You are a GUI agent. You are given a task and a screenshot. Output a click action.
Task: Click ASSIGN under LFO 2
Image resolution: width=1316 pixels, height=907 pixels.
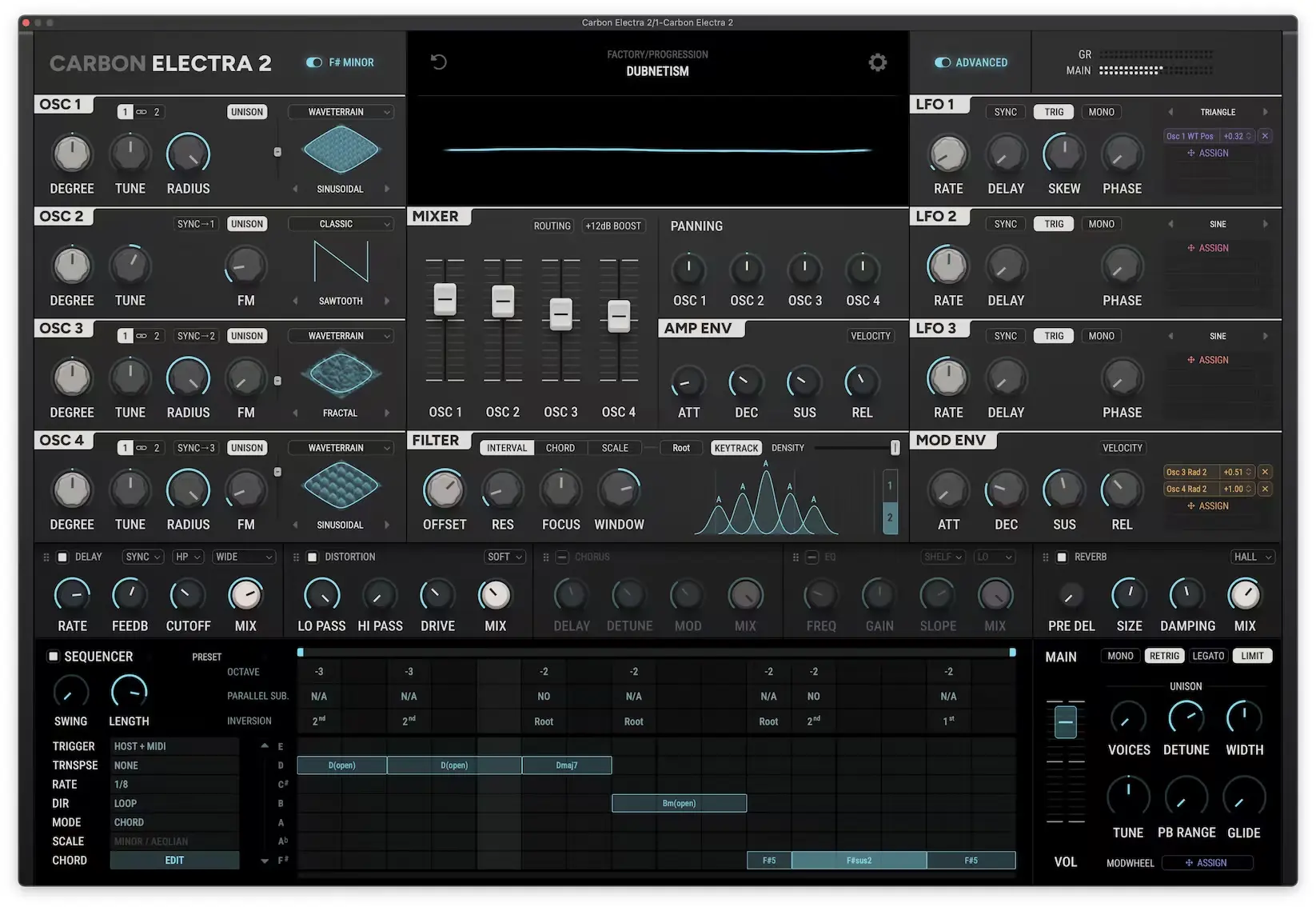[x=1208, y=248]
